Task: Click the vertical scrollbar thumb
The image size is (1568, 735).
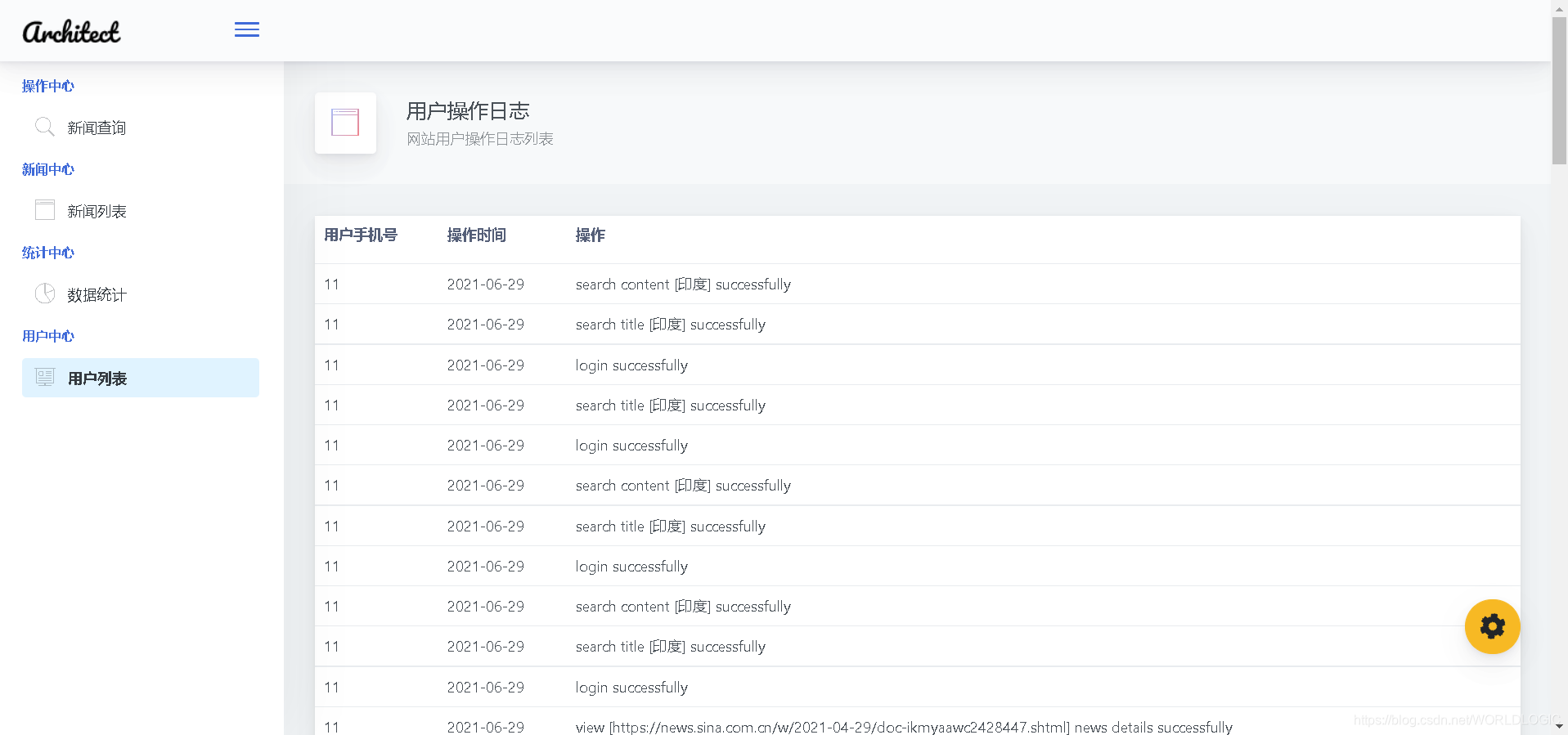Action: [1559, 90]
